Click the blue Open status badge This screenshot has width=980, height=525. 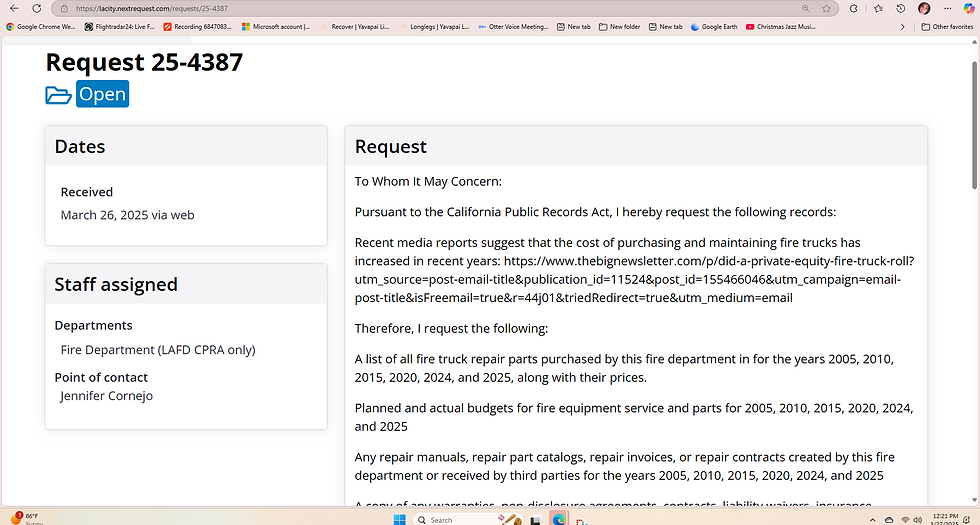pyautogui.click(x=102, y=94)
